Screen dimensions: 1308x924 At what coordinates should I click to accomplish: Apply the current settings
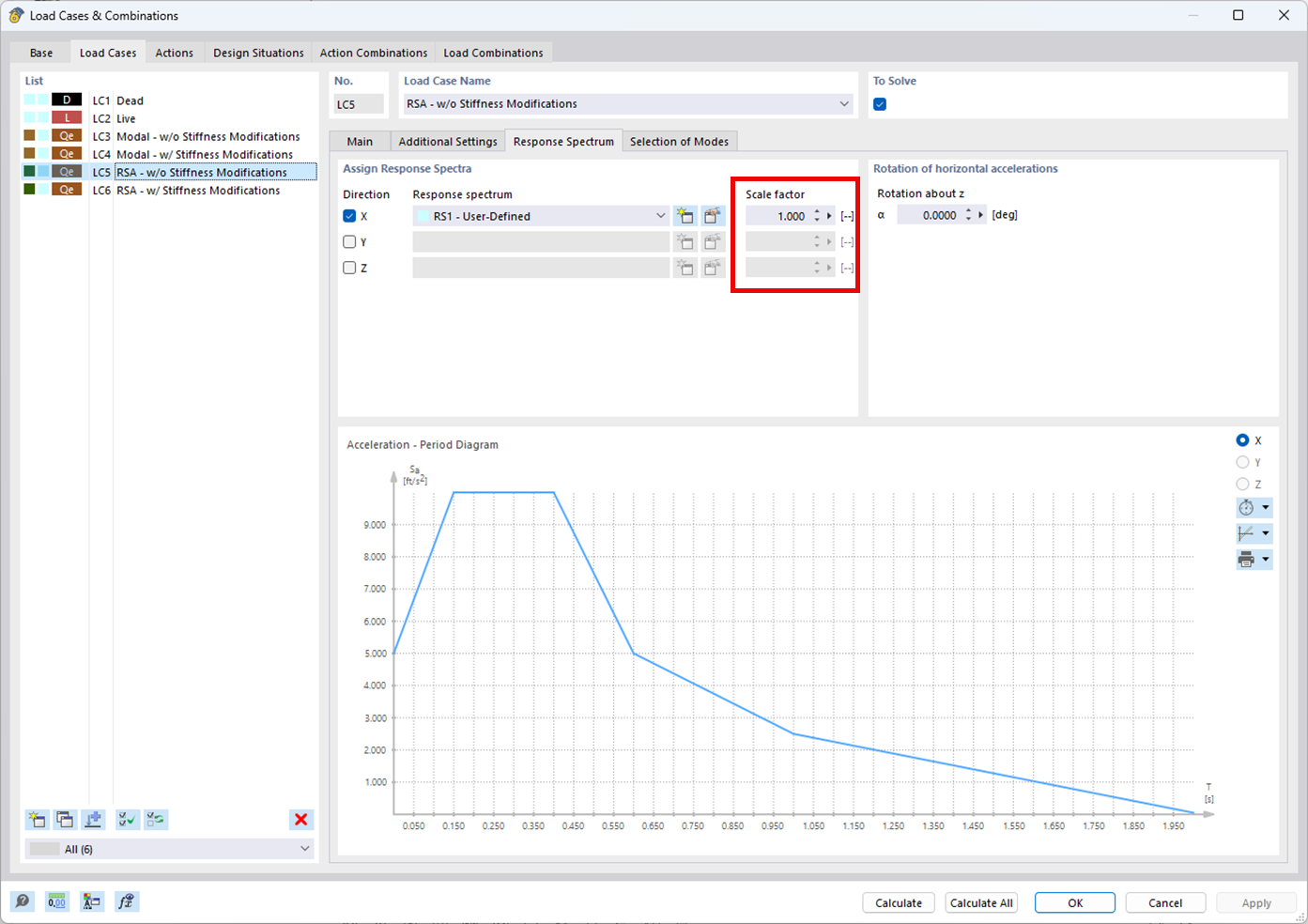tap(1256, 901)
